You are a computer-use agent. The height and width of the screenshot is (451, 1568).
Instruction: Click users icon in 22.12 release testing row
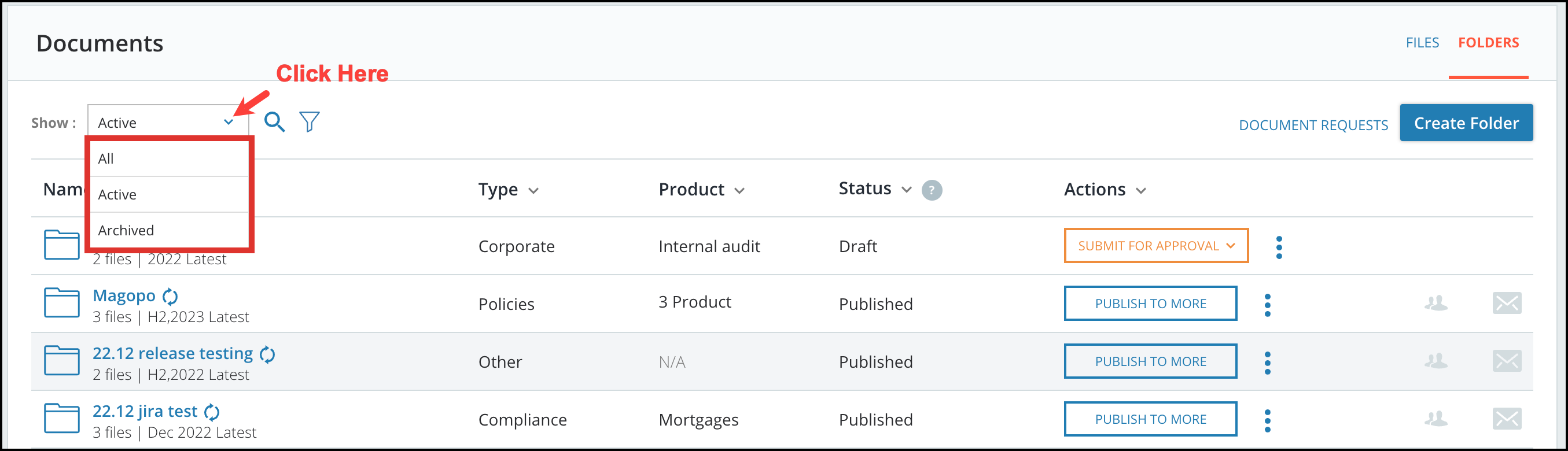tap(1436, 360)
